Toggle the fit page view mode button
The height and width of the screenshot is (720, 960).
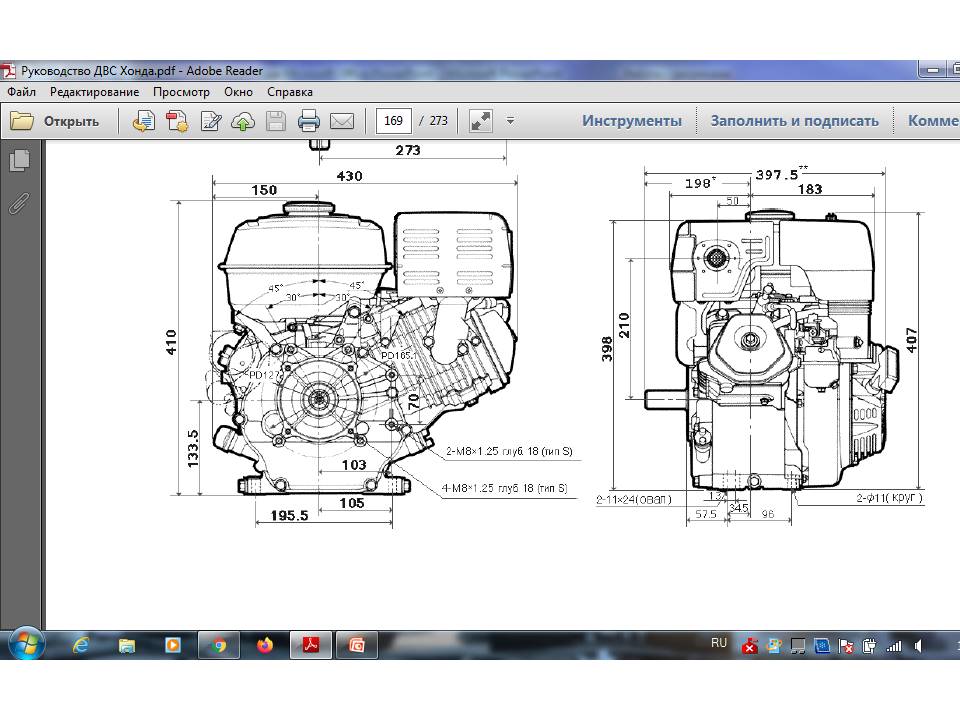[481, 121]
